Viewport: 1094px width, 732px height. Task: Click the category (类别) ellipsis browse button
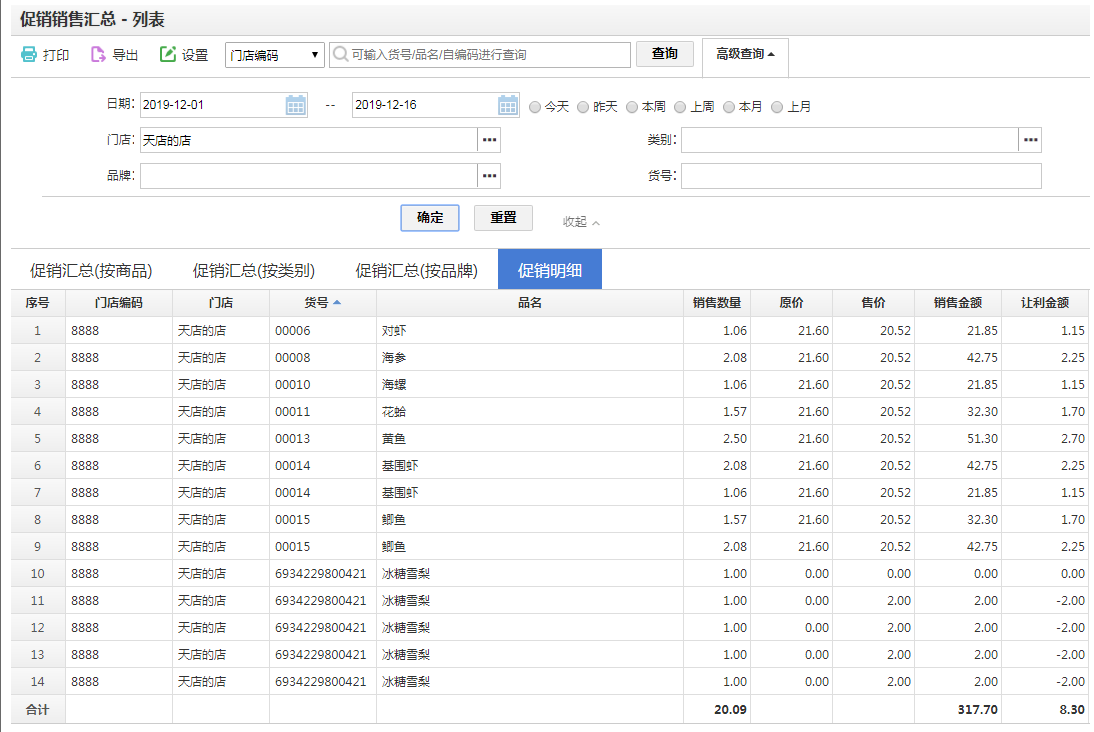1030,140
